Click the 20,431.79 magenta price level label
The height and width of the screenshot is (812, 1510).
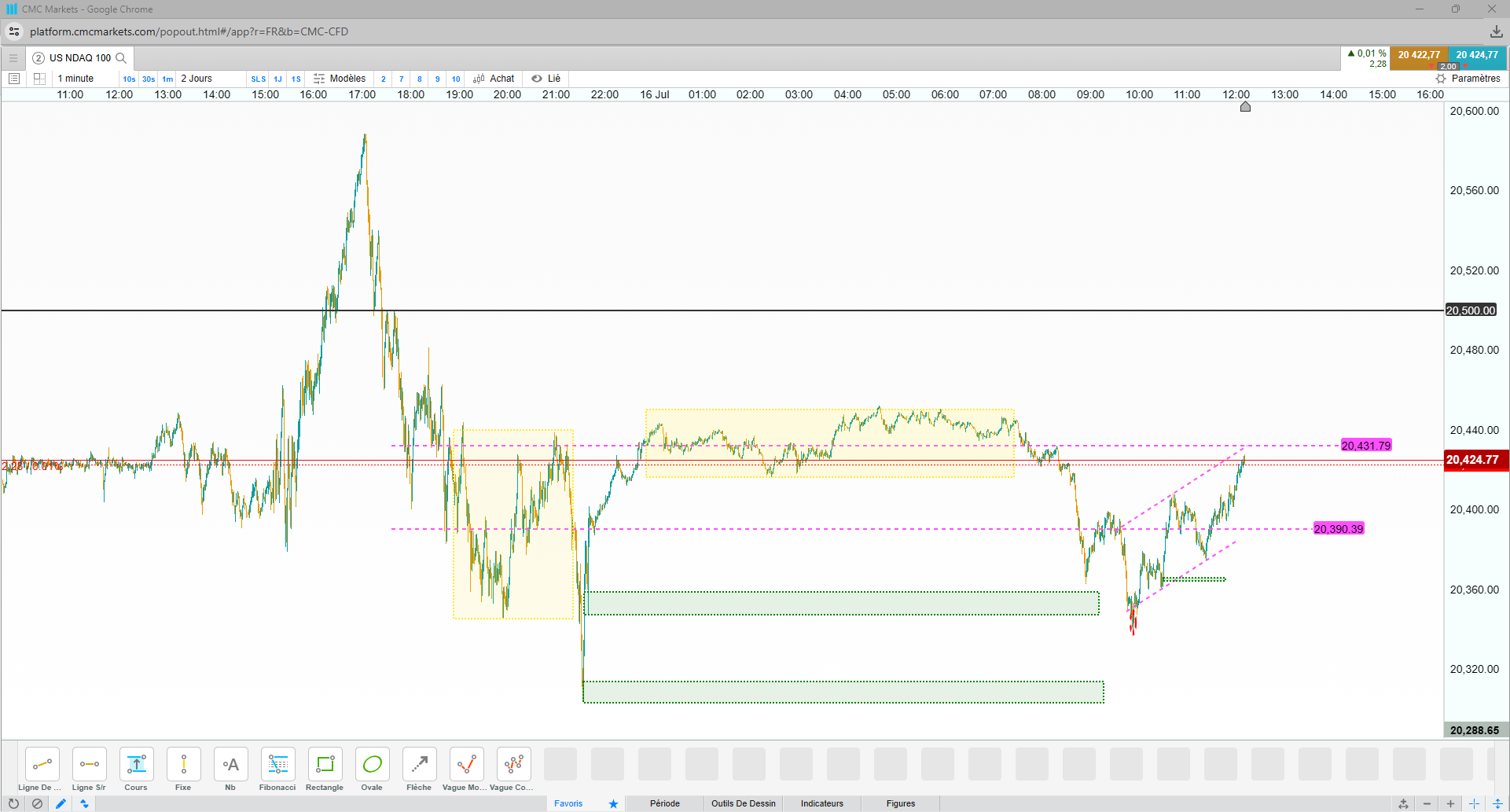click(1366, 446)
